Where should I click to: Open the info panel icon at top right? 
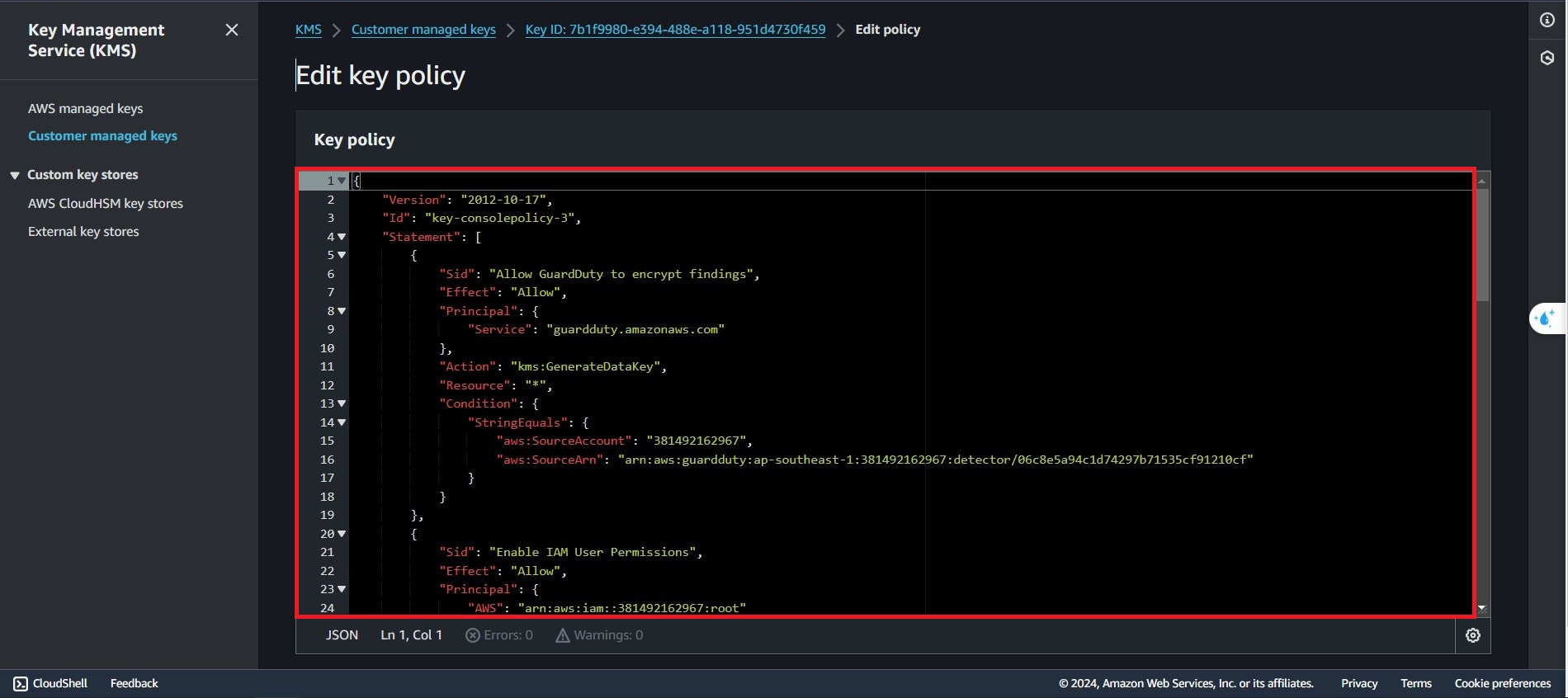1547,20
